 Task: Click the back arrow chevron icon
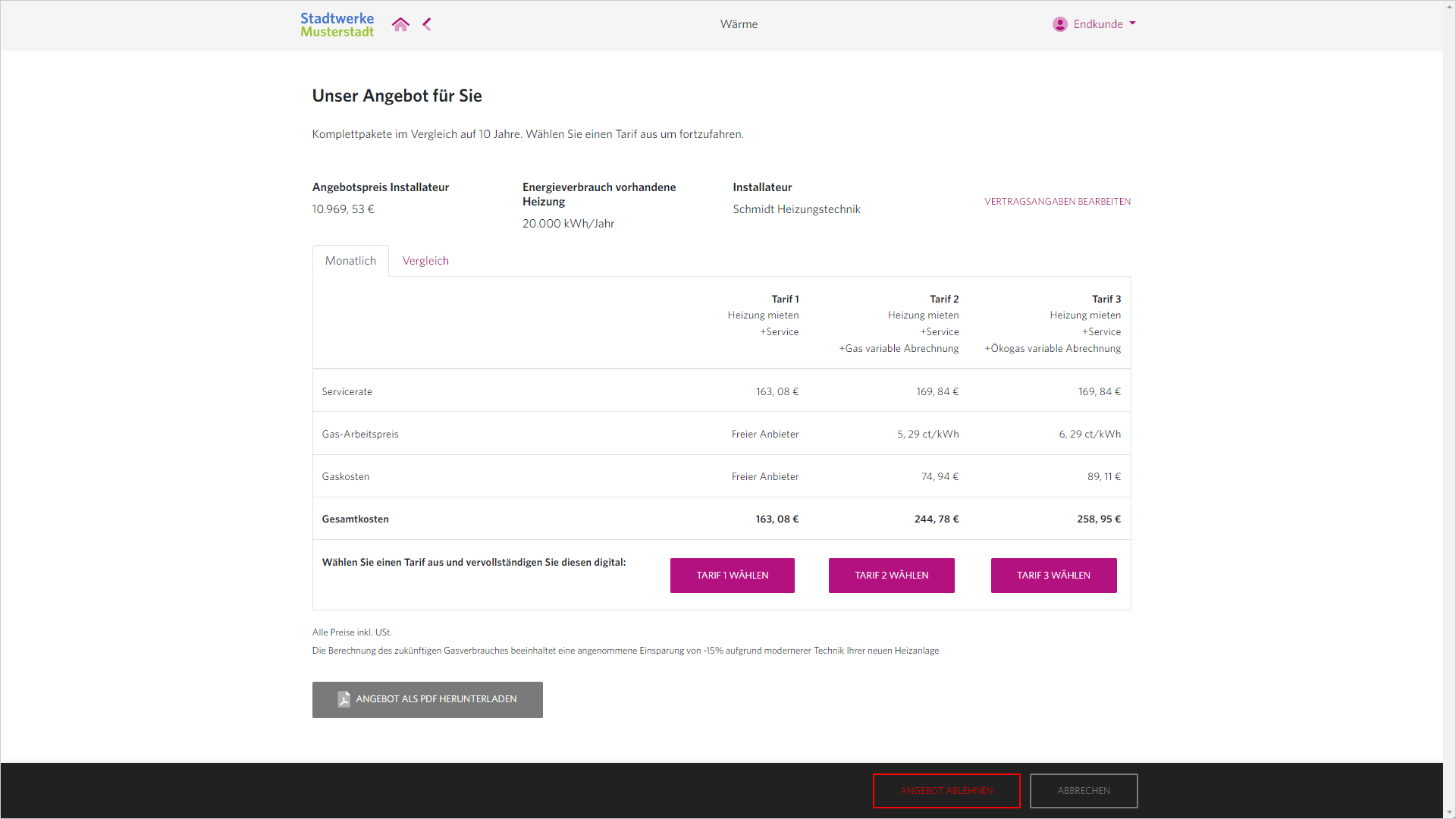(x=427, y=24)
